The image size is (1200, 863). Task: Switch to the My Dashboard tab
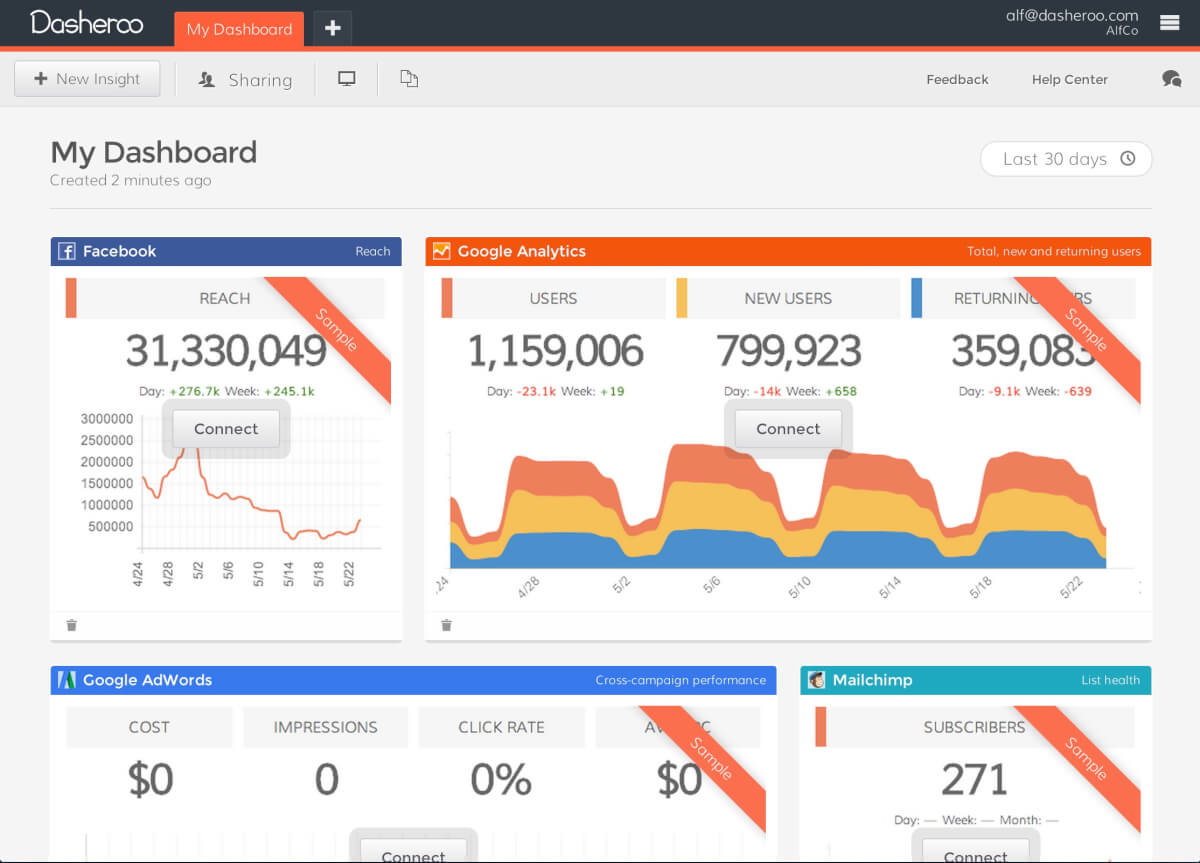pos(239,29)
